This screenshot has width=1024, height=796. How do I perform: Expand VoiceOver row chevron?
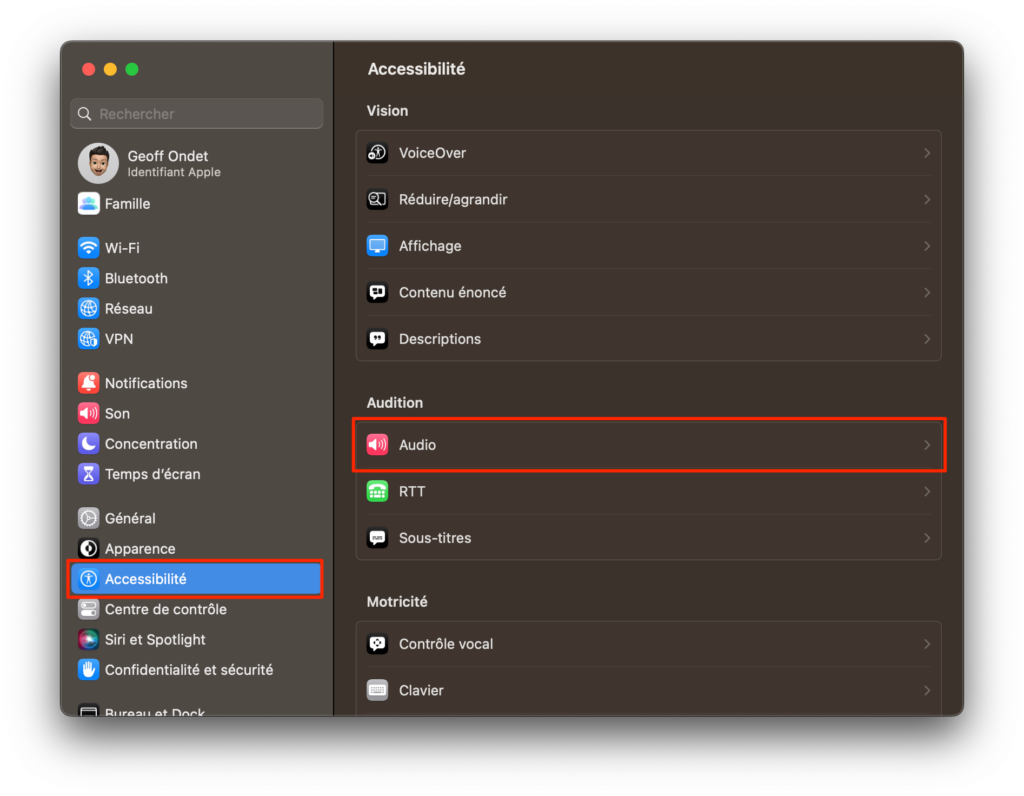point(927,153)
